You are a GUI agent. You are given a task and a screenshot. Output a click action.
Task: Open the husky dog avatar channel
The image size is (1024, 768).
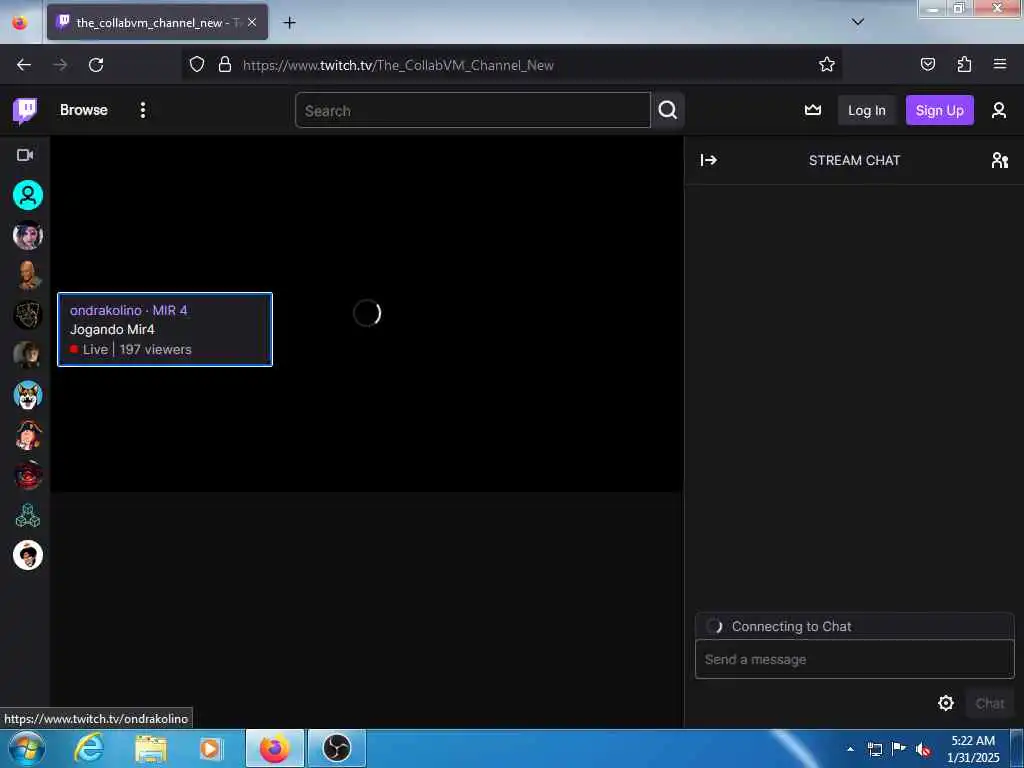tap(28, 396)
